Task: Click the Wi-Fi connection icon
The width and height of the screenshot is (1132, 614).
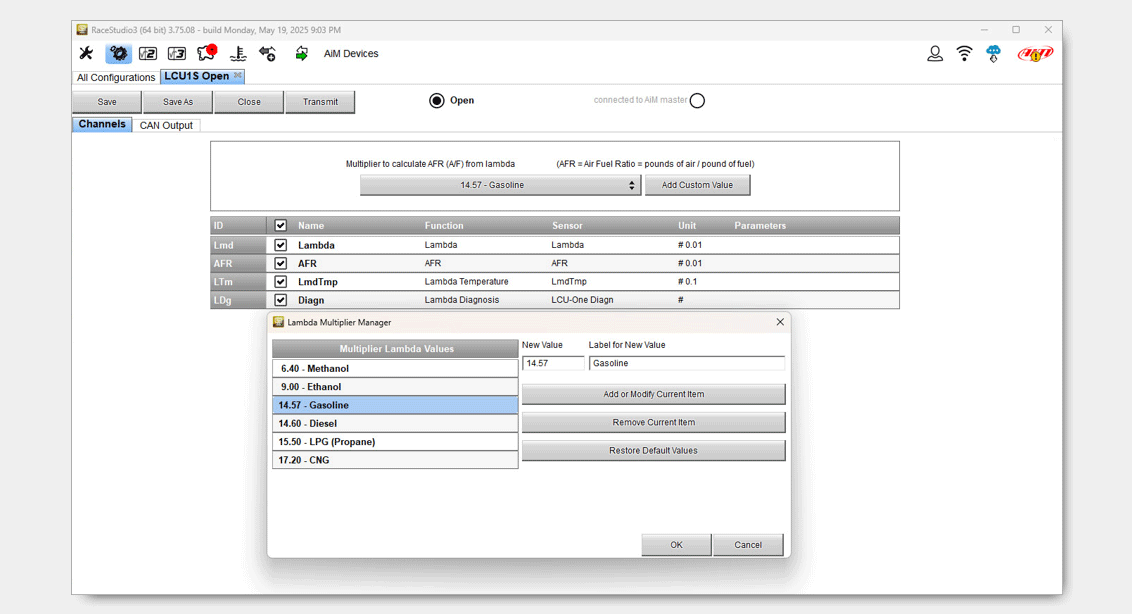Action: tap(964, 54)
